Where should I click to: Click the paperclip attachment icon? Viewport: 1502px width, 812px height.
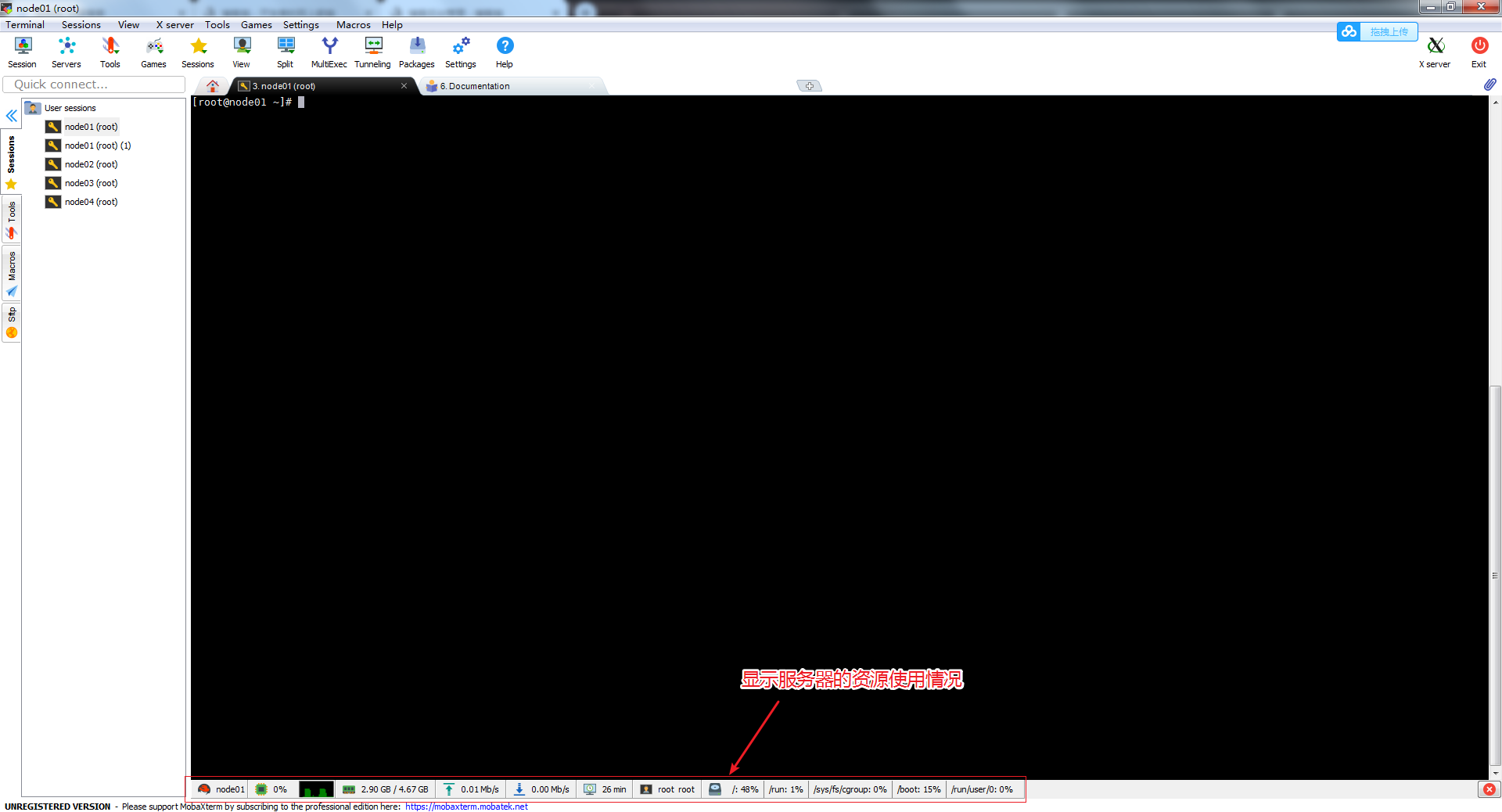point(1489,84)
